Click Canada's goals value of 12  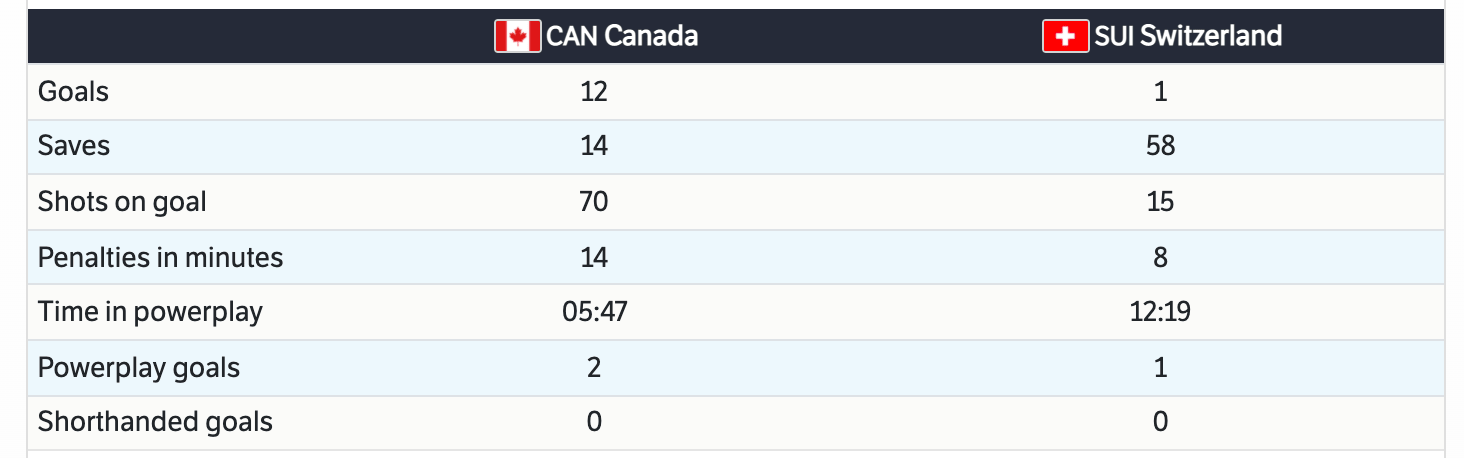(594, 92)
